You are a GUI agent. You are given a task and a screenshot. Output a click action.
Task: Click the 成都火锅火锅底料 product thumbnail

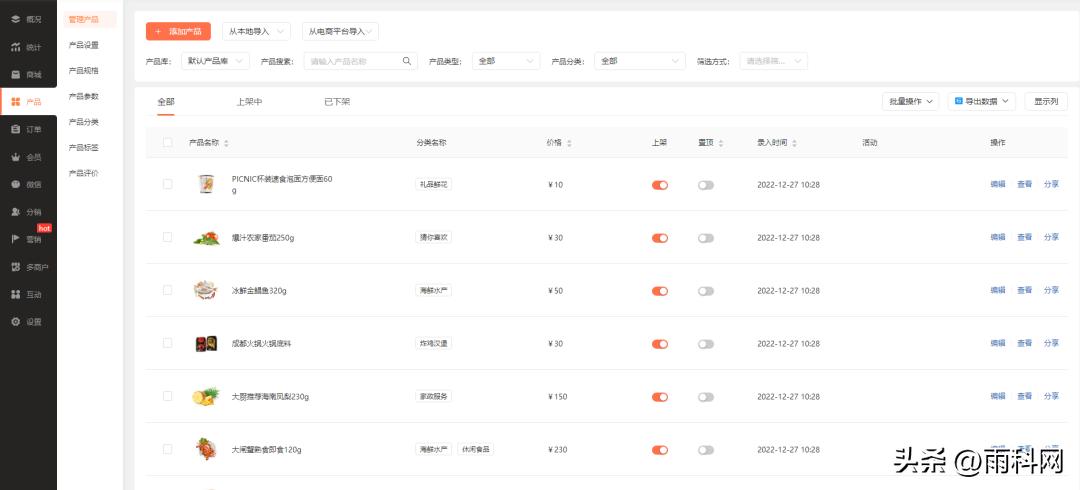[206, 343]
